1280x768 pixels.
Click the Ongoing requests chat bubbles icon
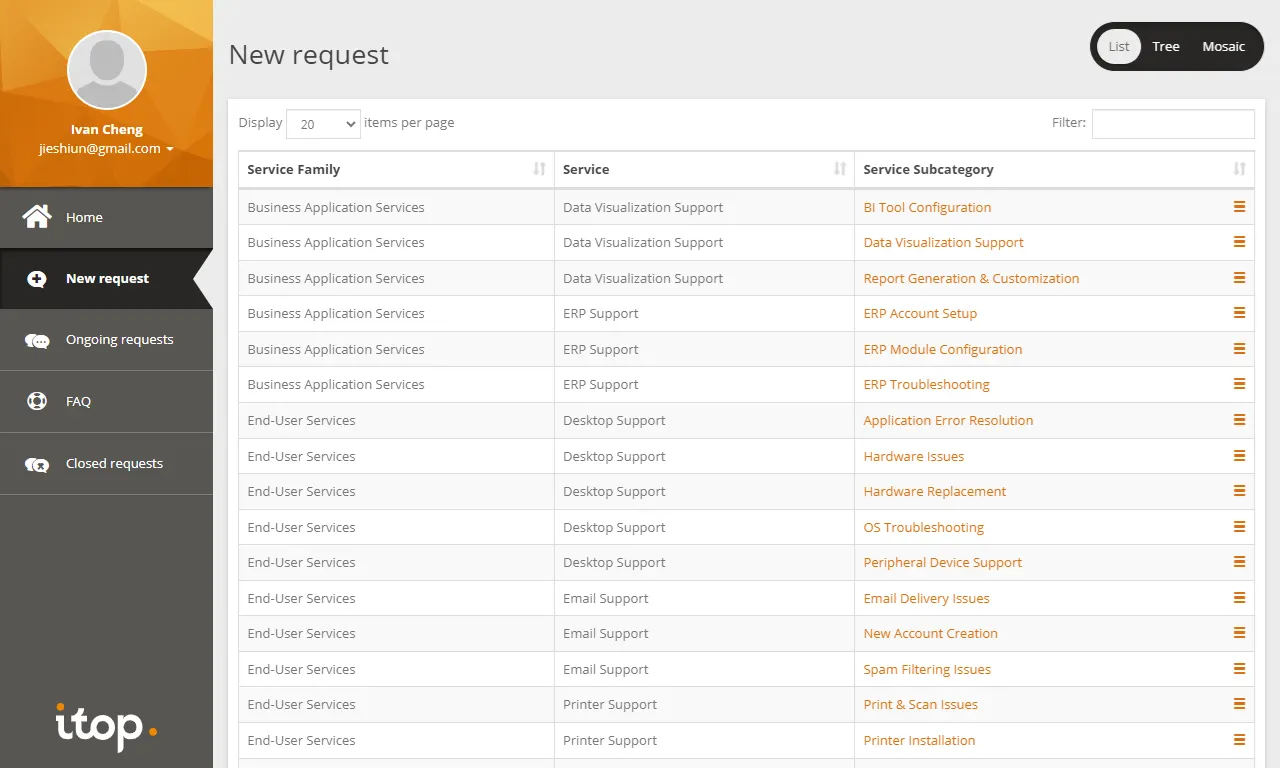[x=37, y=341]
